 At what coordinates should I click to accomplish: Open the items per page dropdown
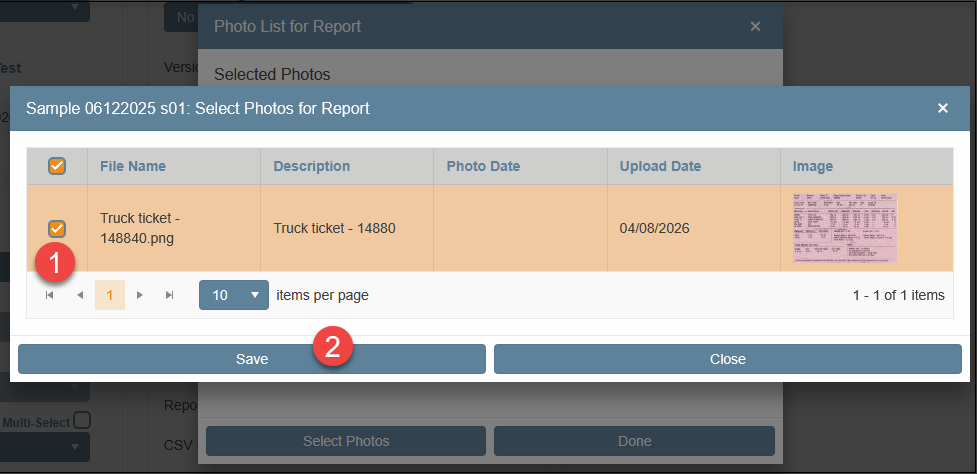coord(234,295)
